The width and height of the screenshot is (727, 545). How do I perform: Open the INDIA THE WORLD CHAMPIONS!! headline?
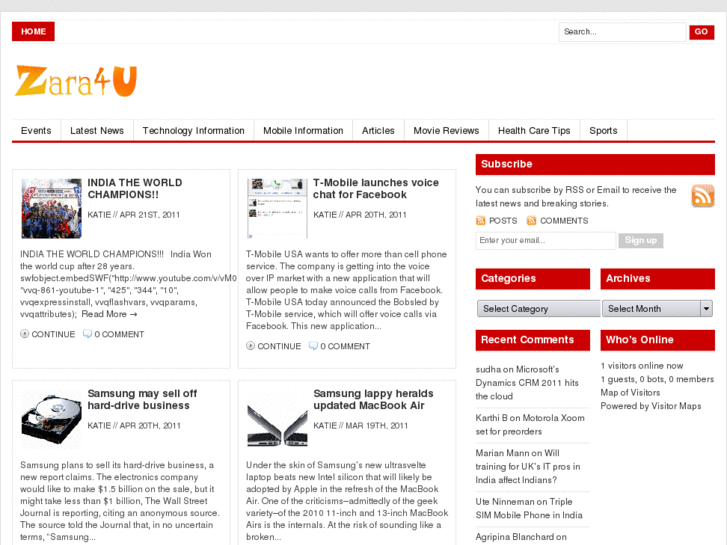[x=135, y=188]
